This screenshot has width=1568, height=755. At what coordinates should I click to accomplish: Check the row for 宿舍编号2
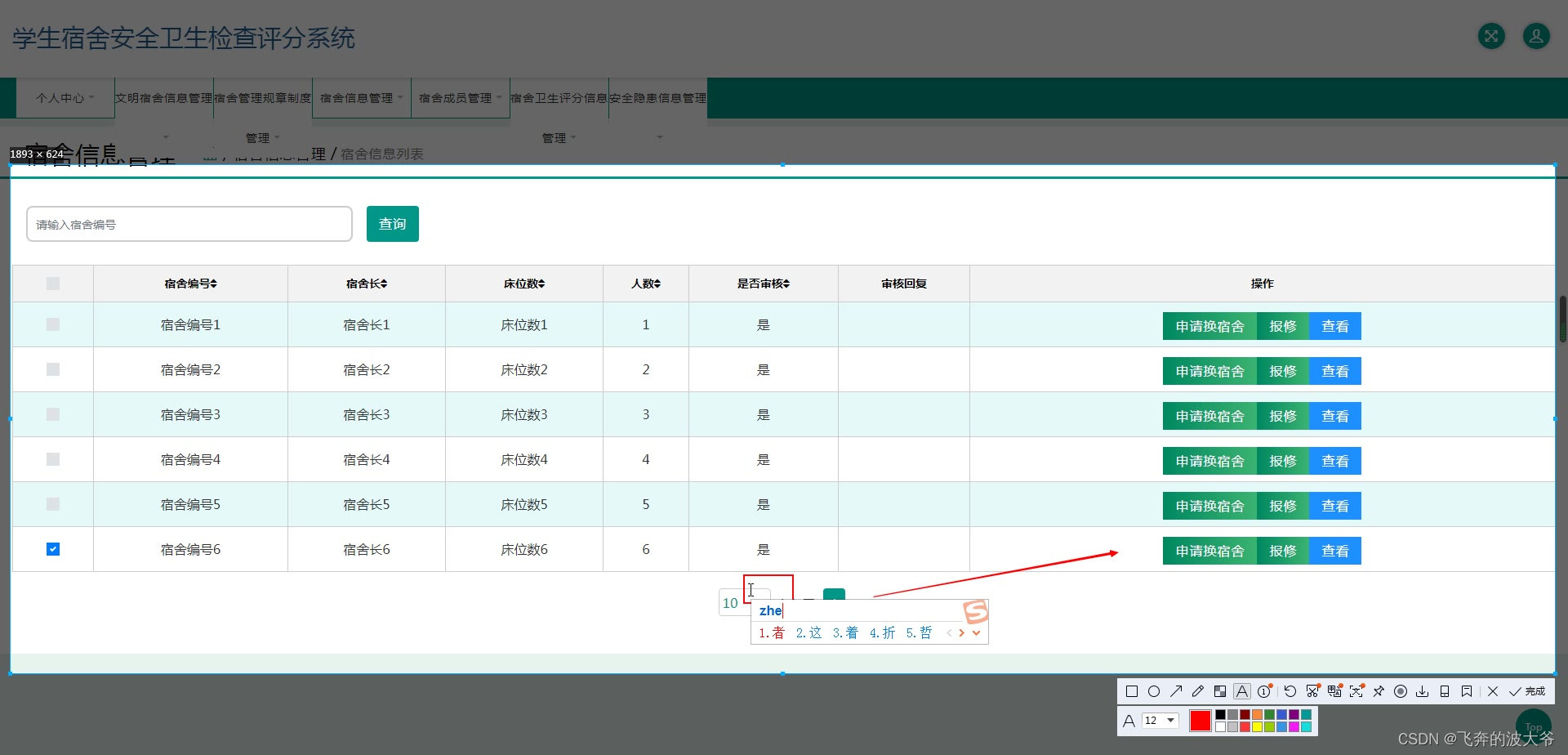pyautogui.click(x=53, y=369)
